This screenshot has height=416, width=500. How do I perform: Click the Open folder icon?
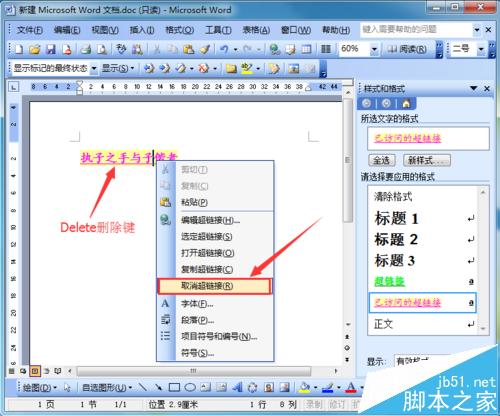(34, 49)
